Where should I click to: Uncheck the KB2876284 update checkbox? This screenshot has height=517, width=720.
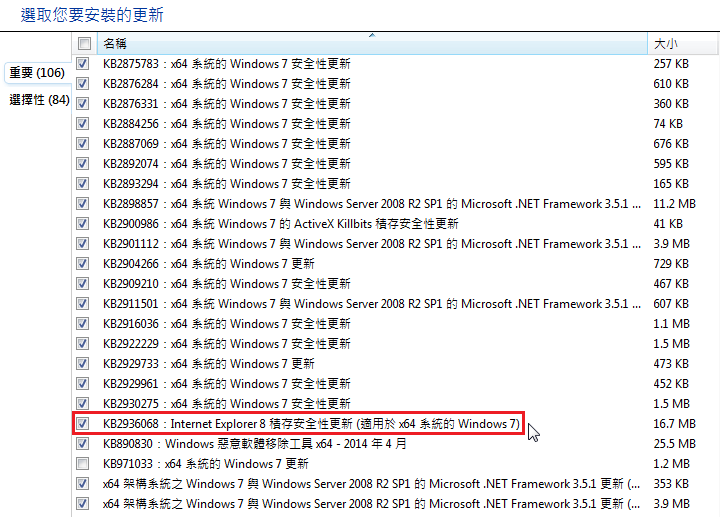83,84
